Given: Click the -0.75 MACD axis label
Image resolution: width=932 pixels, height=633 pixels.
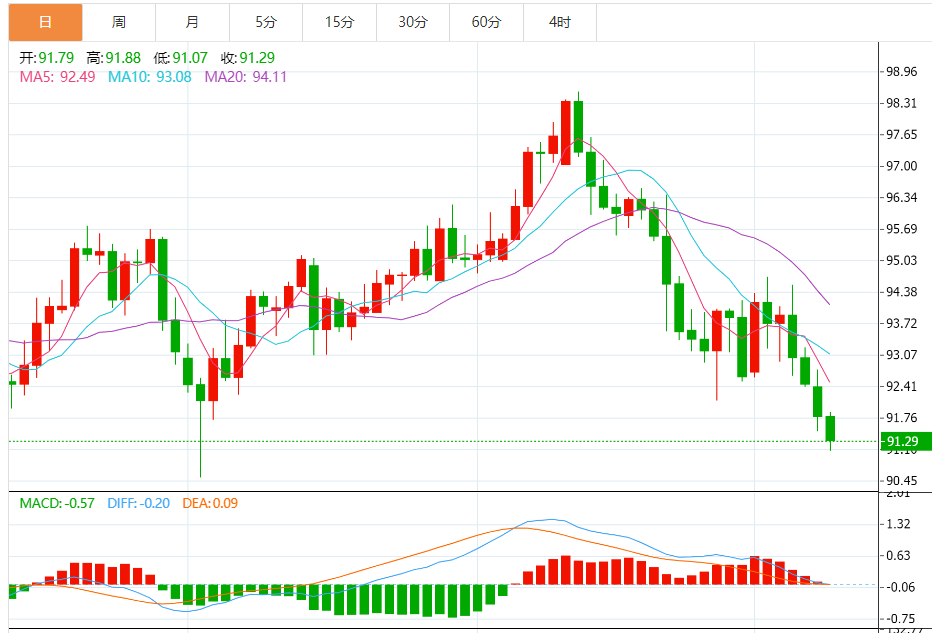Looking at the screenshot, I should (900, 619).
